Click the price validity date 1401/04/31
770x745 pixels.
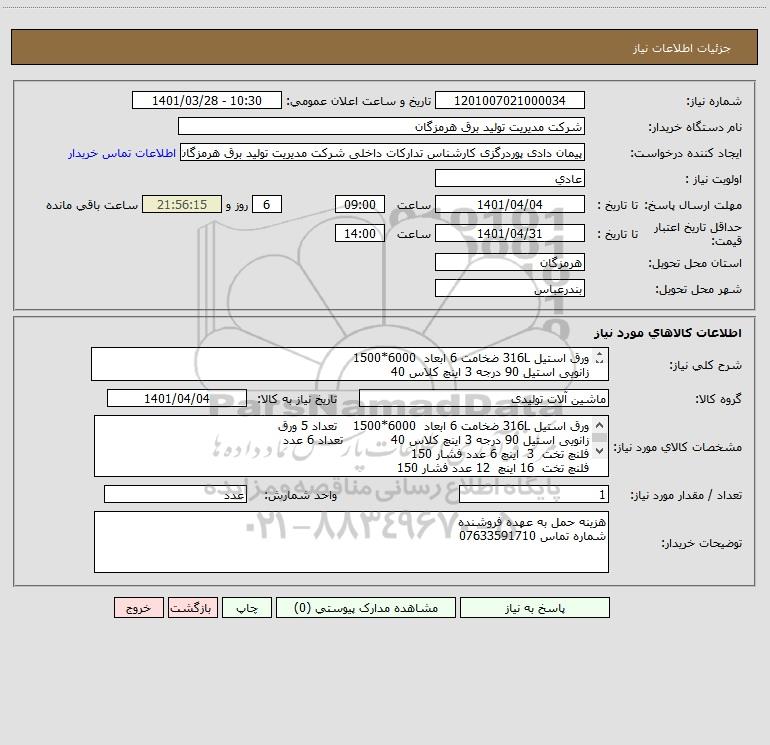point(510,234)
